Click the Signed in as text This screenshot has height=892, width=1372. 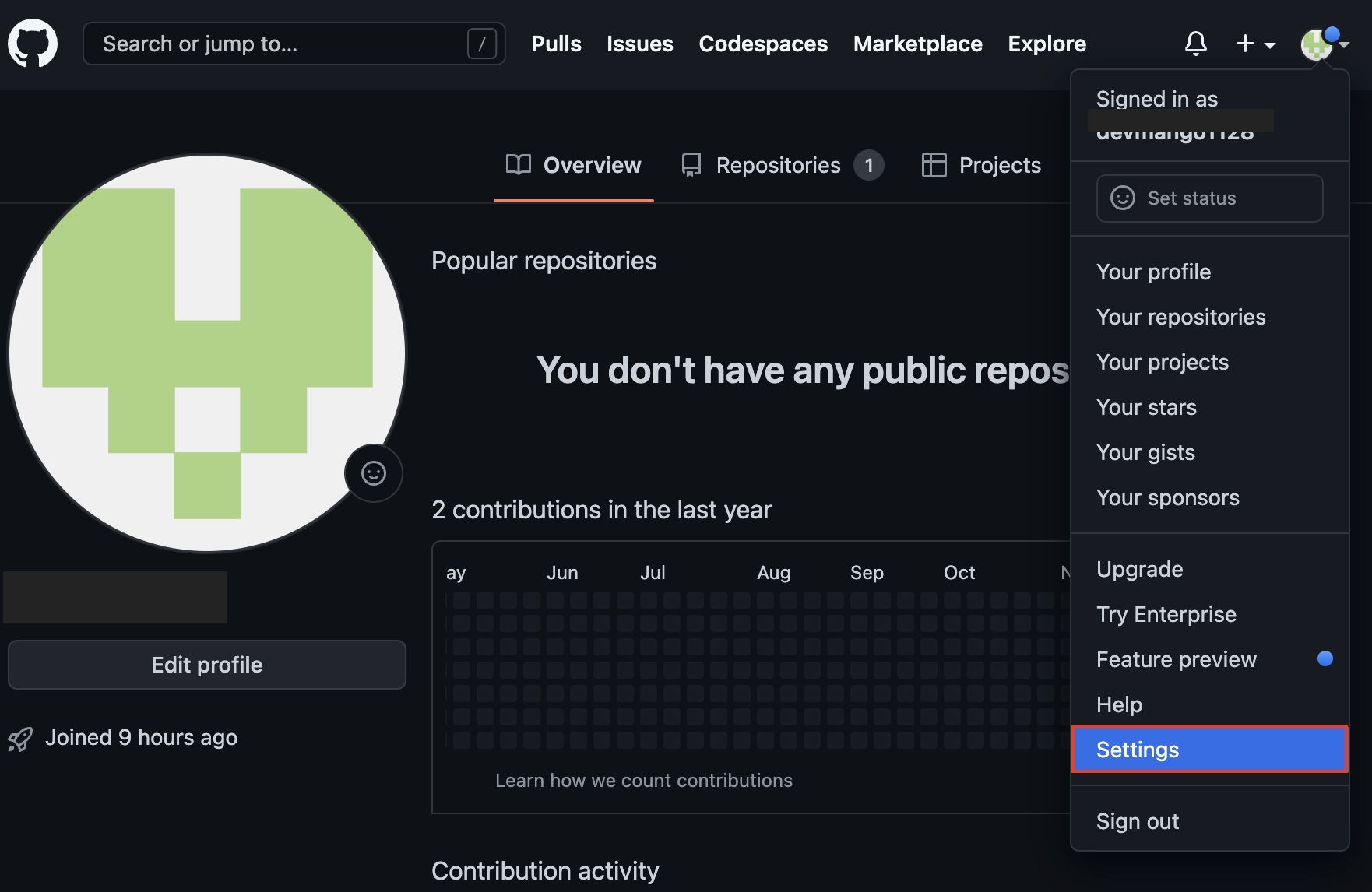click(x=1157, y=99)
